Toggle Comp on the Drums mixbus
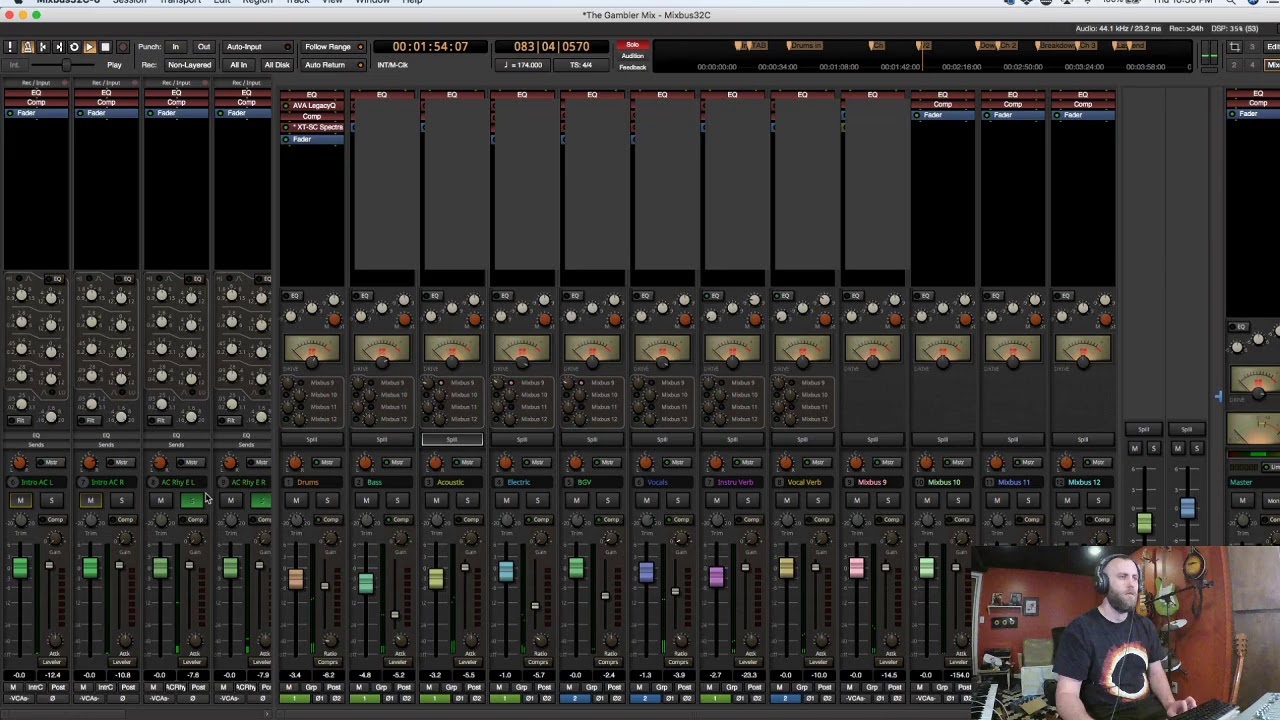The height and width of the screenshot is (720, 1280). (x=331, y=519)
